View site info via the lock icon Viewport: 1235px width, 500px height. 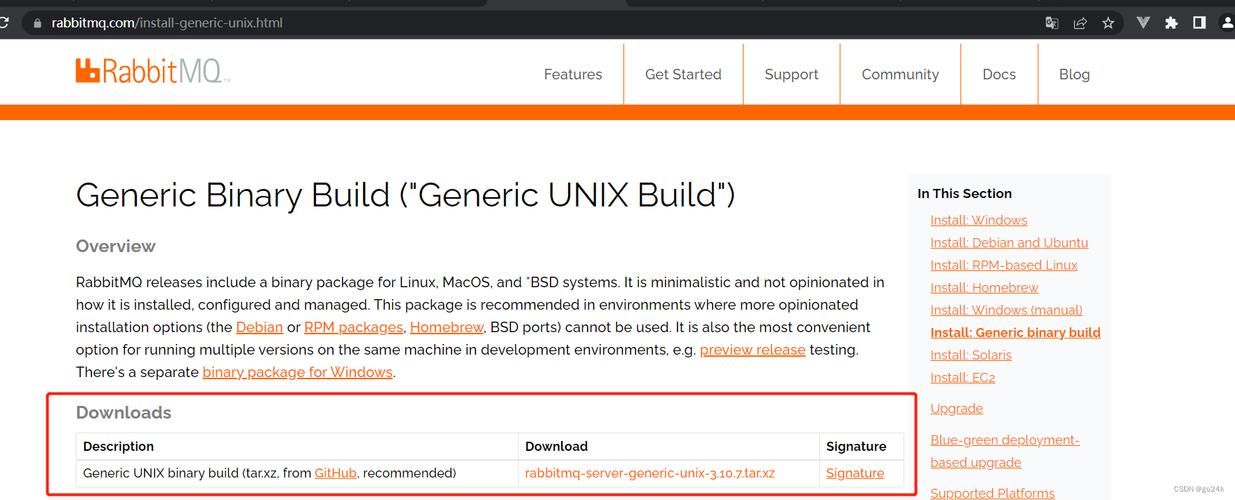(37, 22)
